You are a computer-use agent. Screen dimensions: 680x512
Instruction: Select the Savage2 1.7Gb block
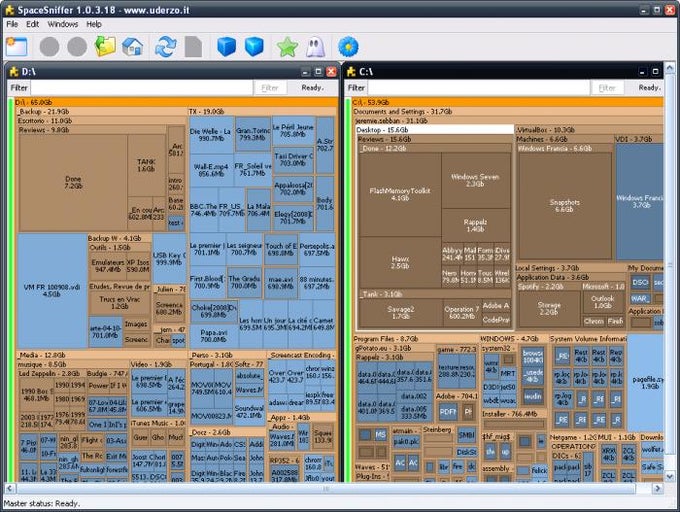tap(401, 313)
